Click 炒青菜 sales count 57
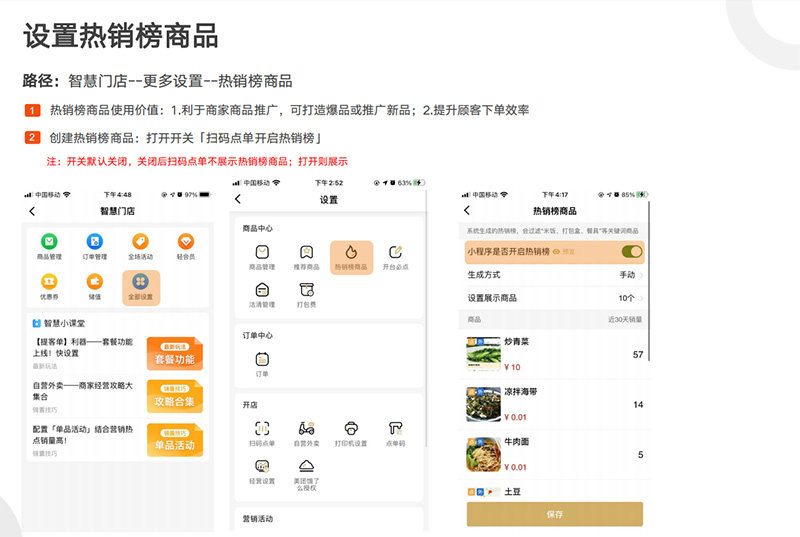The height and width of the screenshot is (537, 800). (x=638, y=354)
